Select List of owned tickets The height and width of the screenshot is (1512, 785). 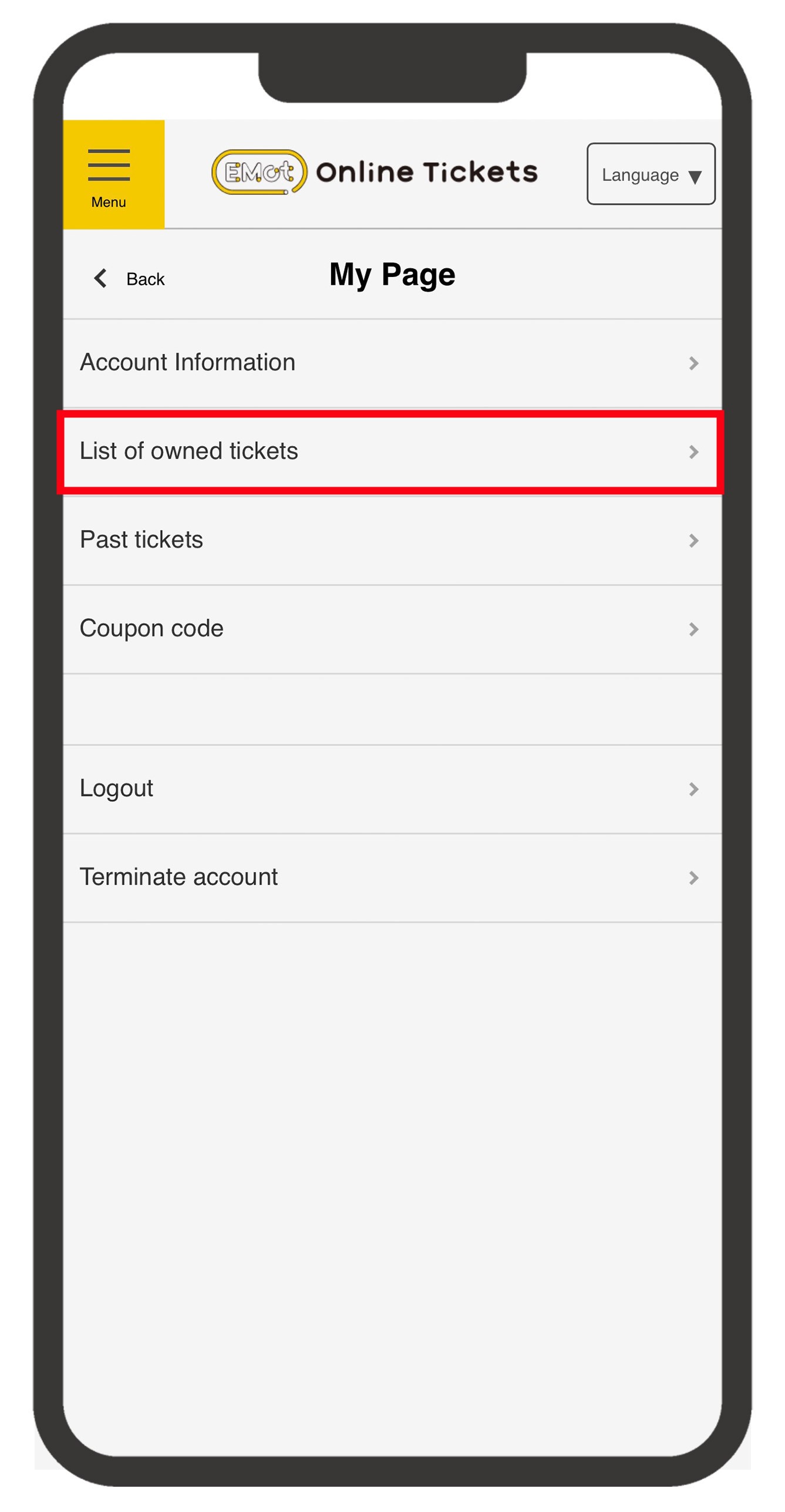392,452
